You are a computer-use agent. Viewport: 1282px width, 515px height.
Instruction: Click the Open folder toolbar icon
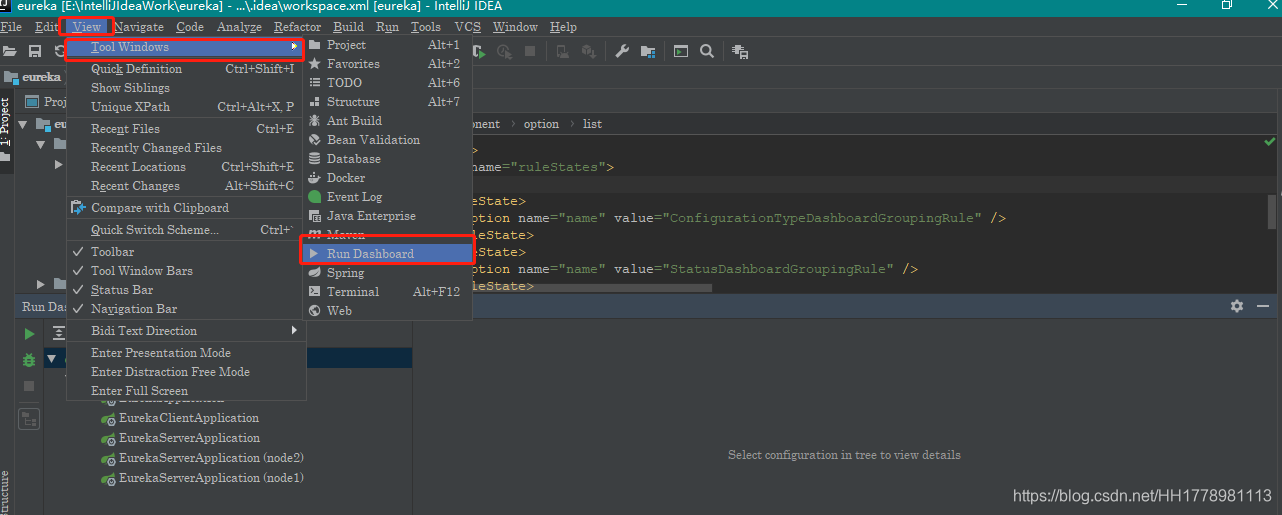pyautogui.click(x=9, y=51)
